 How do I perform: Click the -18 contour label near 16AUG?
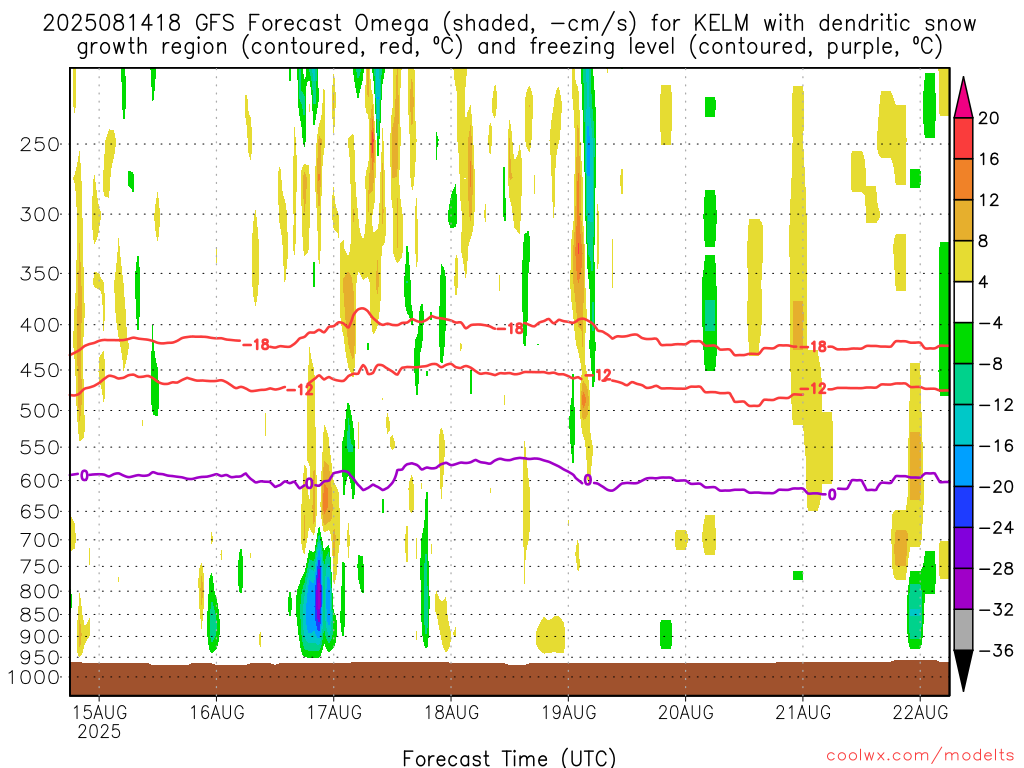coord(255,344)
